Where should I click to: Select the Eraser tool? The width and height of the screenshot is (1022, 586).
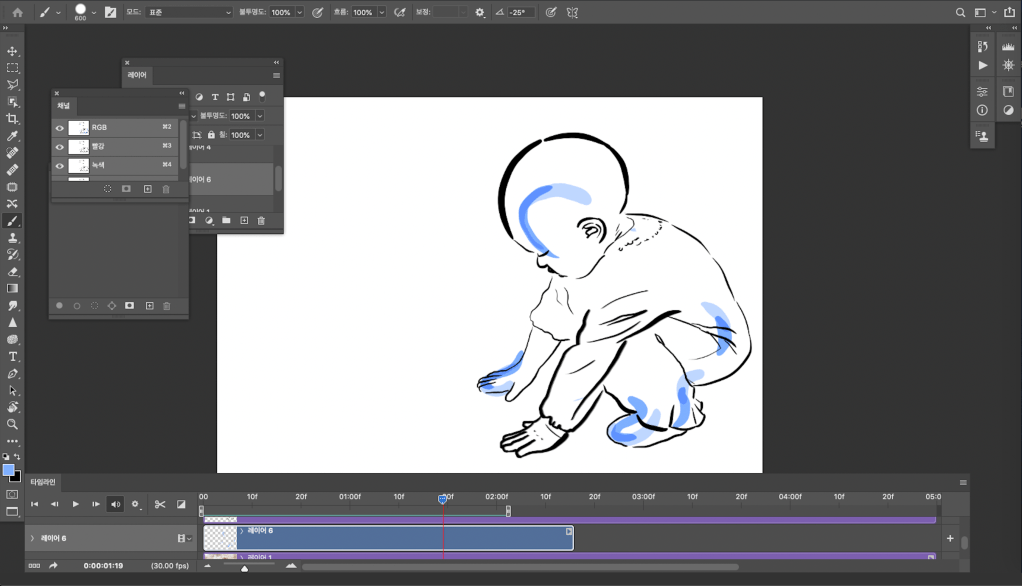12,272
